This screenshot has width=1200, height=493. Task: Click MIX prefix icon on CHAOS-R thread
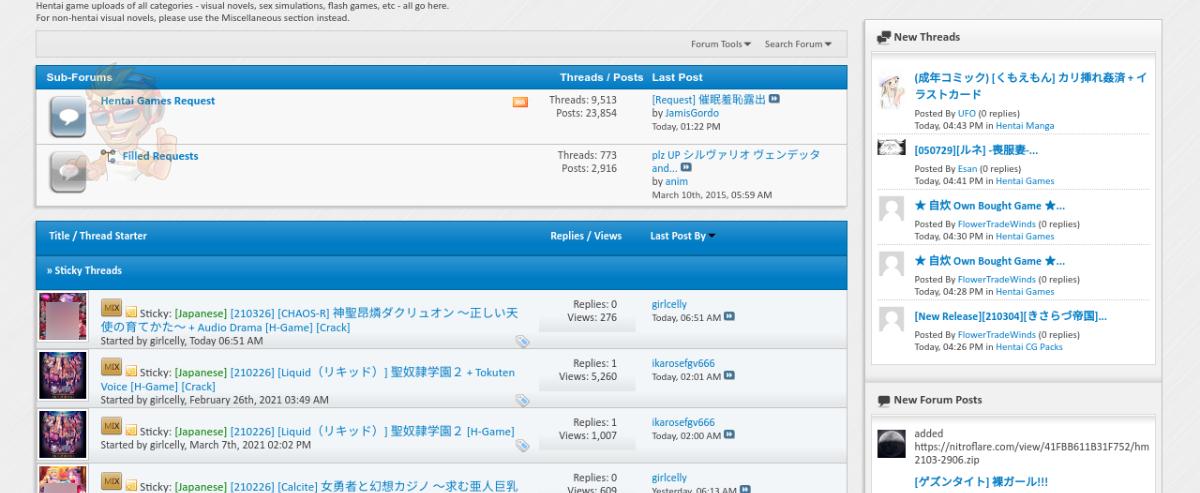pos(111,308)
